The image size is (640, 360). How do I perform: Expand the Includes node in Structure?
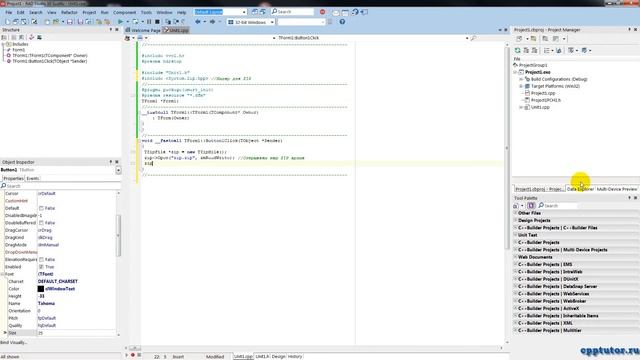(3, 44)
